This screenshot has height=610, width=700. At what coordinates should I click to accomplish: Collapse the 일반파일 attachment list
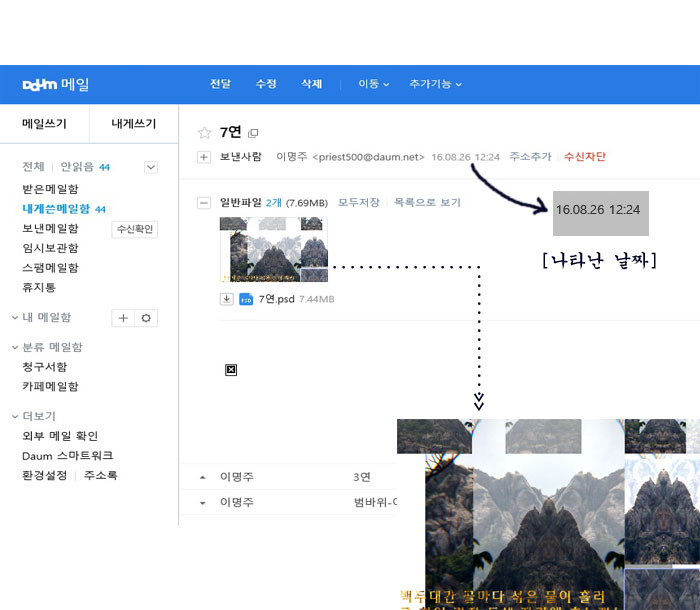click(204, 203)
